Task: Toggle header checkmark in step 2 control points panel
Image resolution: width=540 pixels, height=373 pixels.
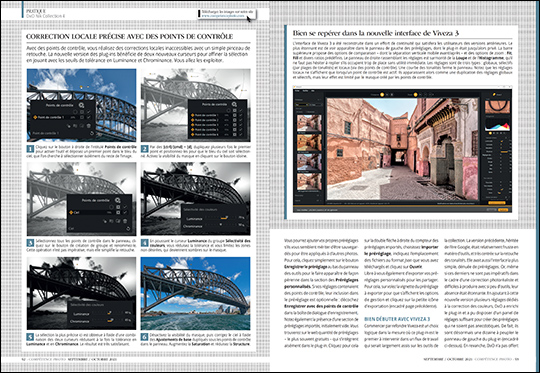Action: click(241, 110)
